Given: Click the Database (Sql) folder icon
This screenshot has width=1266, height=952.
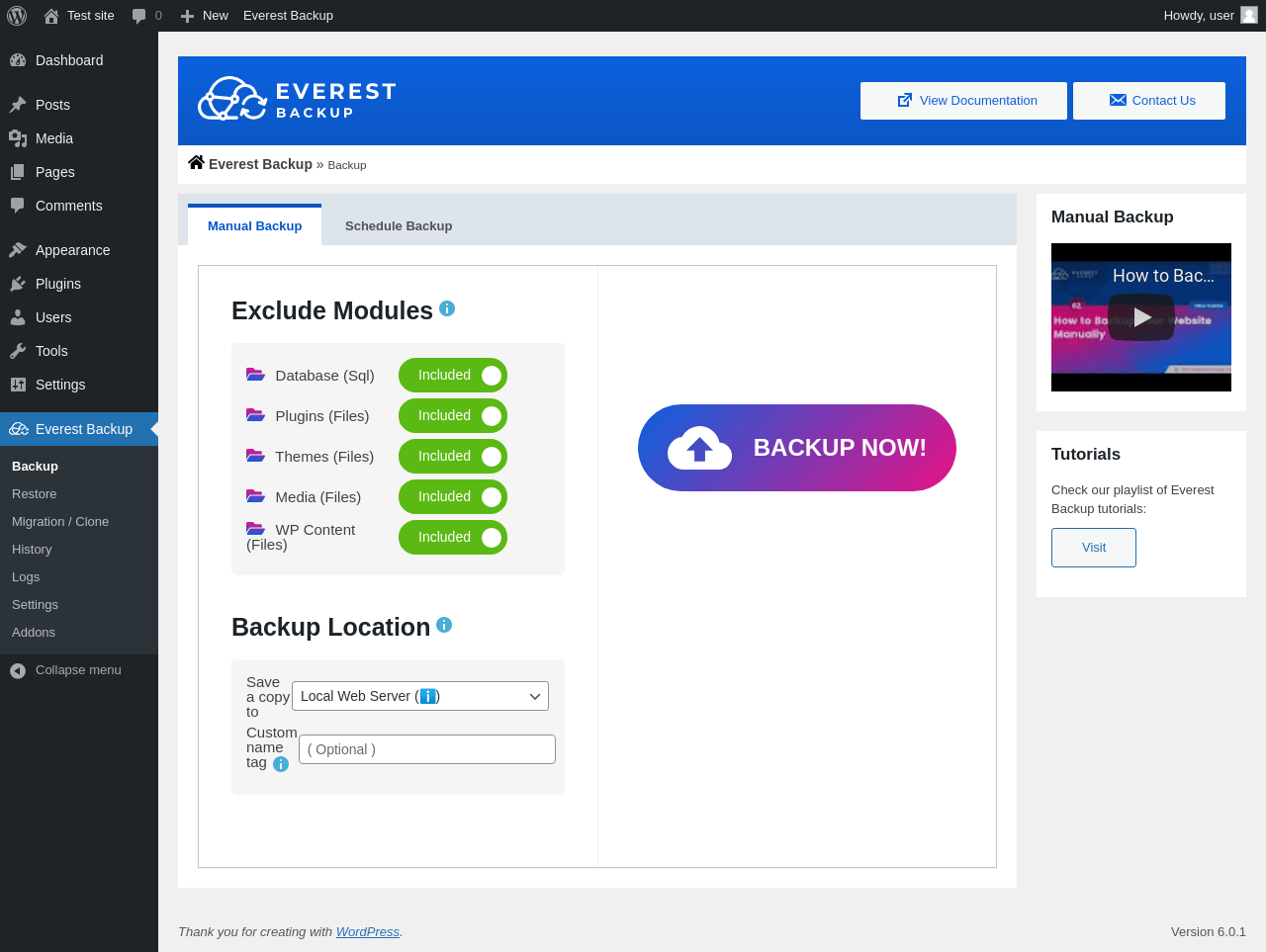Looking at the screenshot, I should pyautogui.click(x=255, y=375).
